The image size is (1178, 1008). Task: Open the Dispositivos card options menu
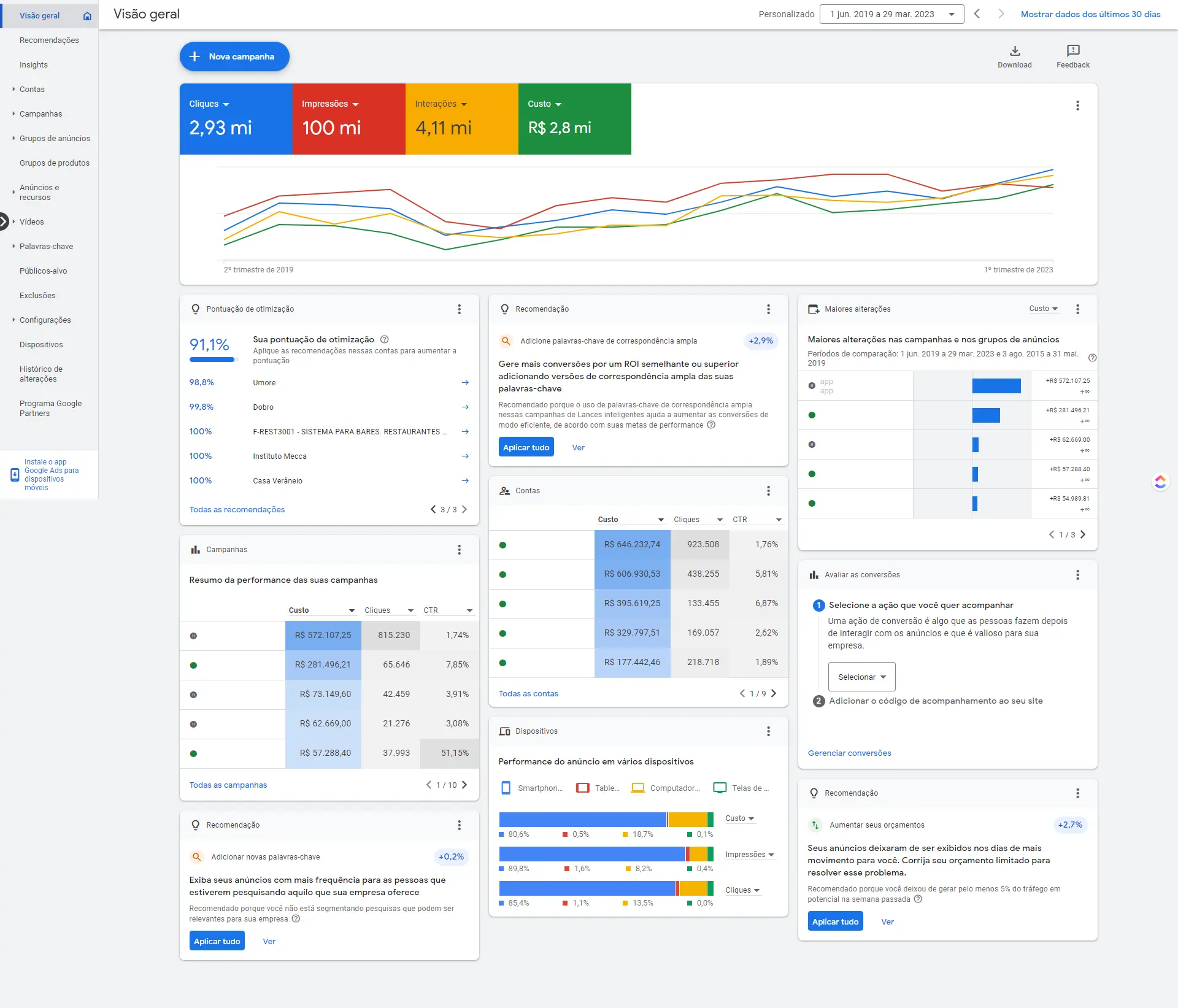[768, 731]
